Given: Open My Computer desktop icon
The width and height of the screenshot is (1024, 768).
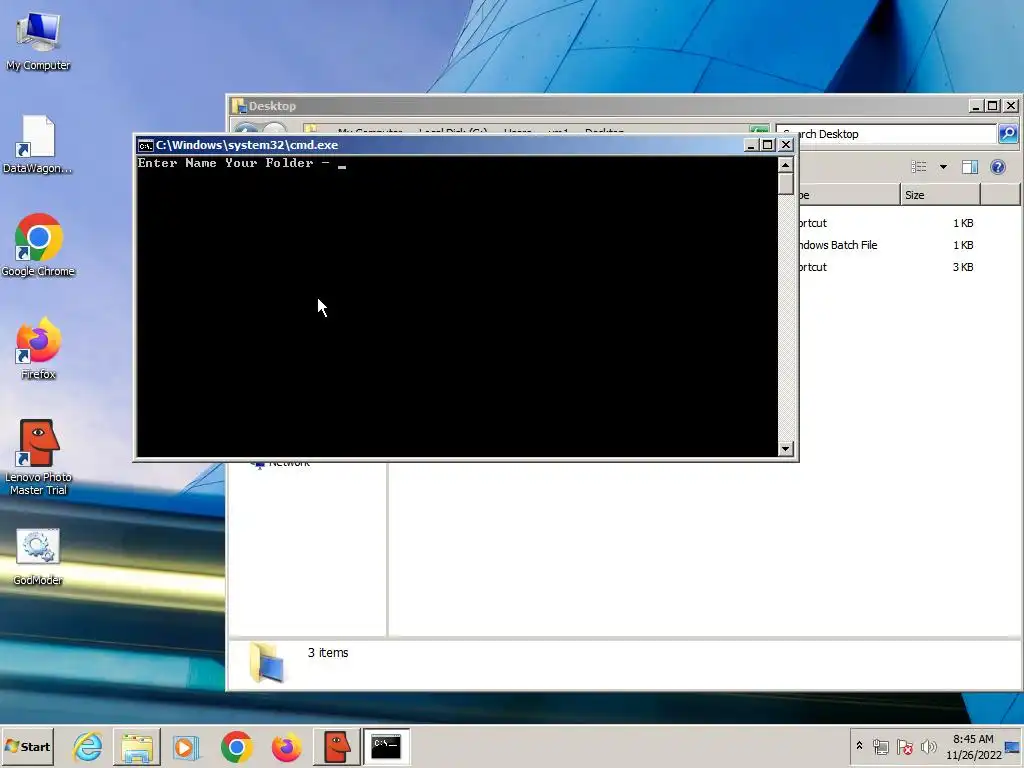Looking at the screenshot, I should coord(38,40).
